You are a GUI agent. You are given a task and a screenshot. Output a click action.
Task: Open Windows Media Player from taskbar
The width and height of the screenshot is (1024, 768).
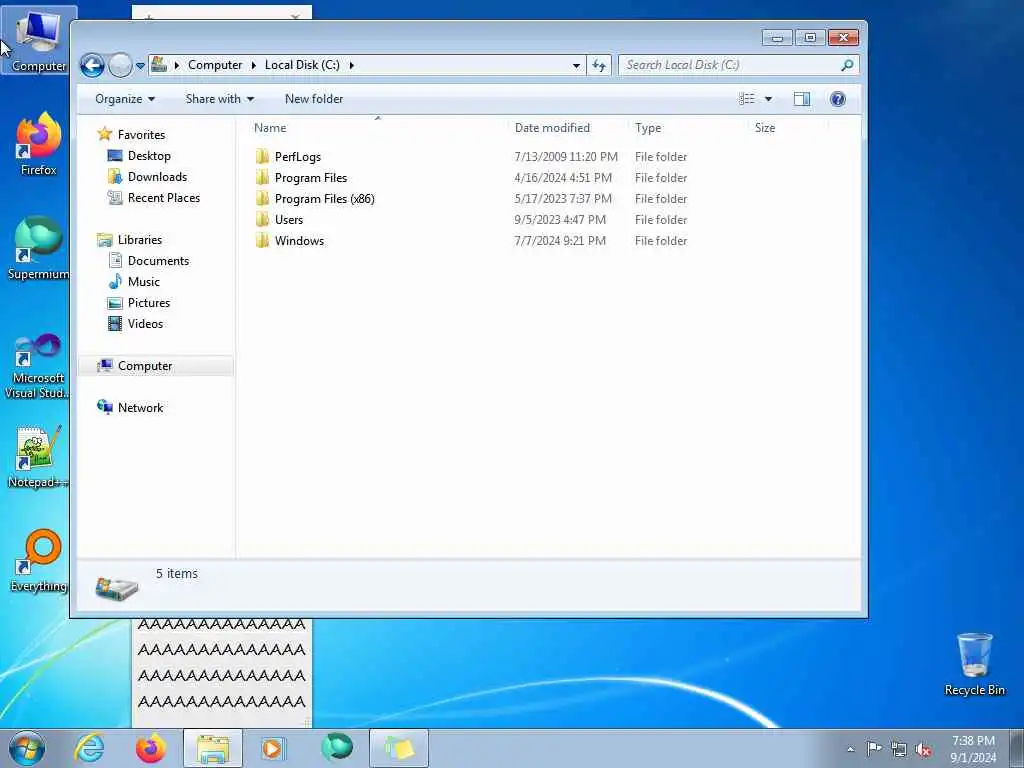274,748
